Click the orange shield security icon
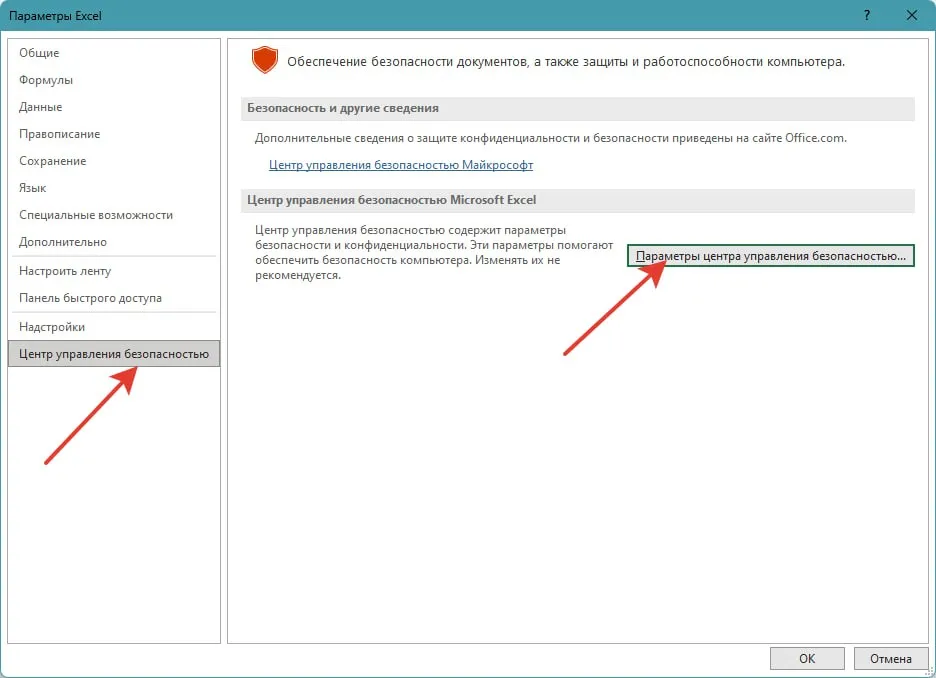 point(264,61)
